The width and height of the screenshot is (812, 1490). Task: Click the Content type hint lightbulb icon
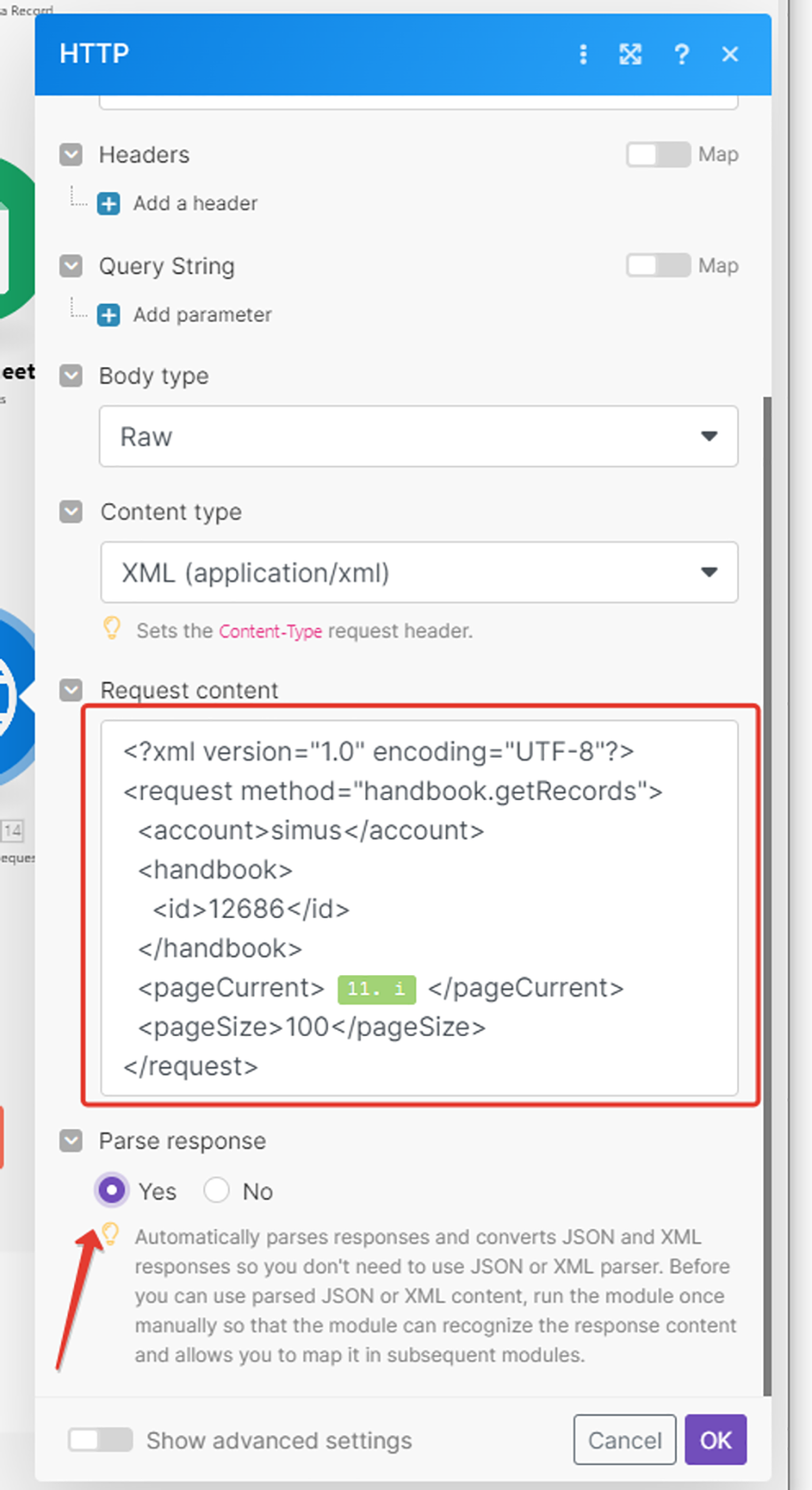pos(112,628)
